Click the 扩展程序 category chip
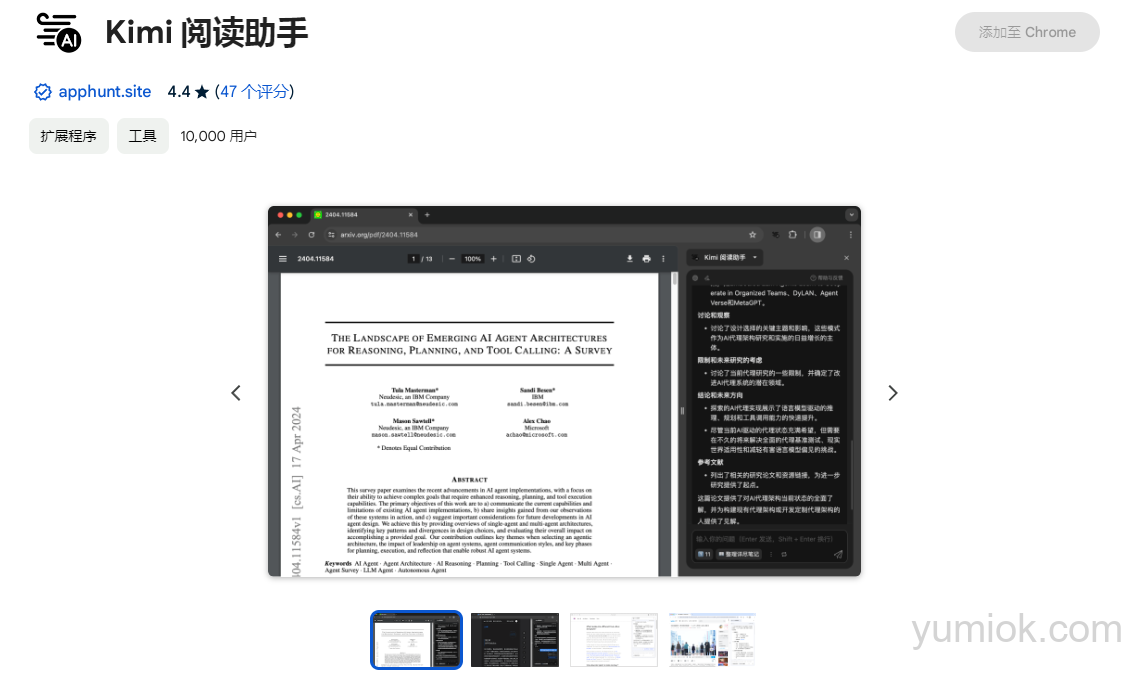 [x=69, y=136]
